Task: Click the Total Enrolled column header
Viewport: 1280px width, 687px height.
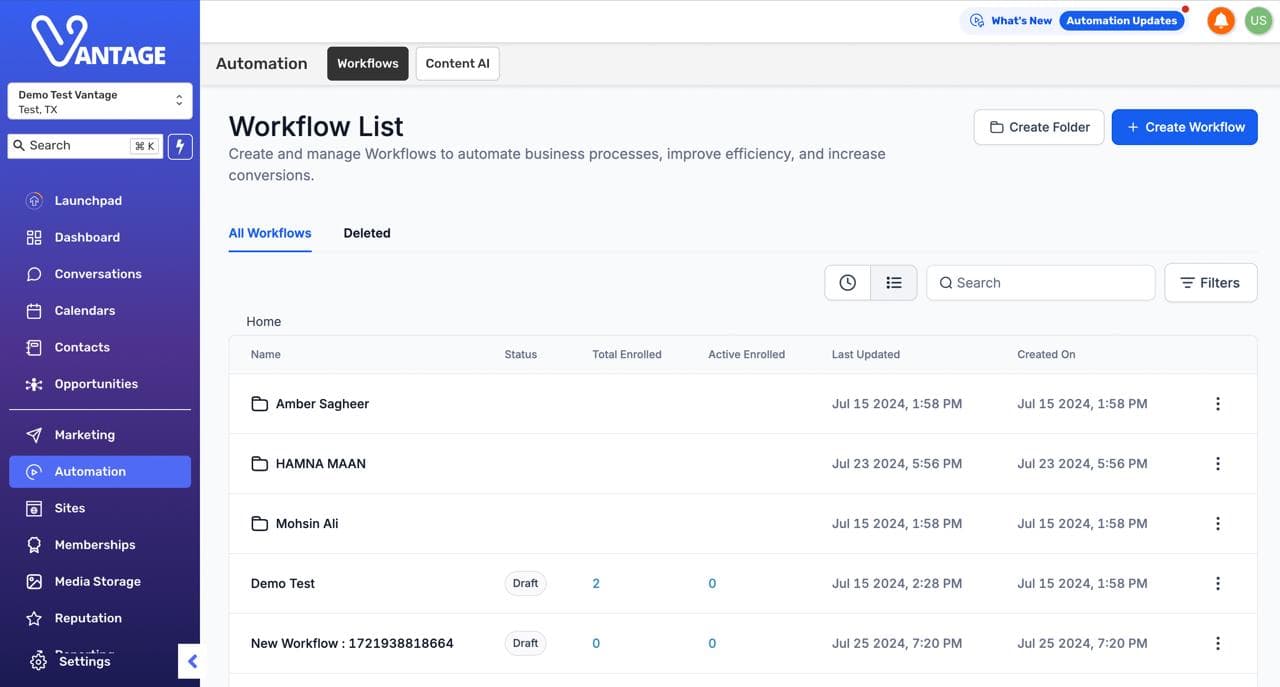Action: [x=627, y=355]
